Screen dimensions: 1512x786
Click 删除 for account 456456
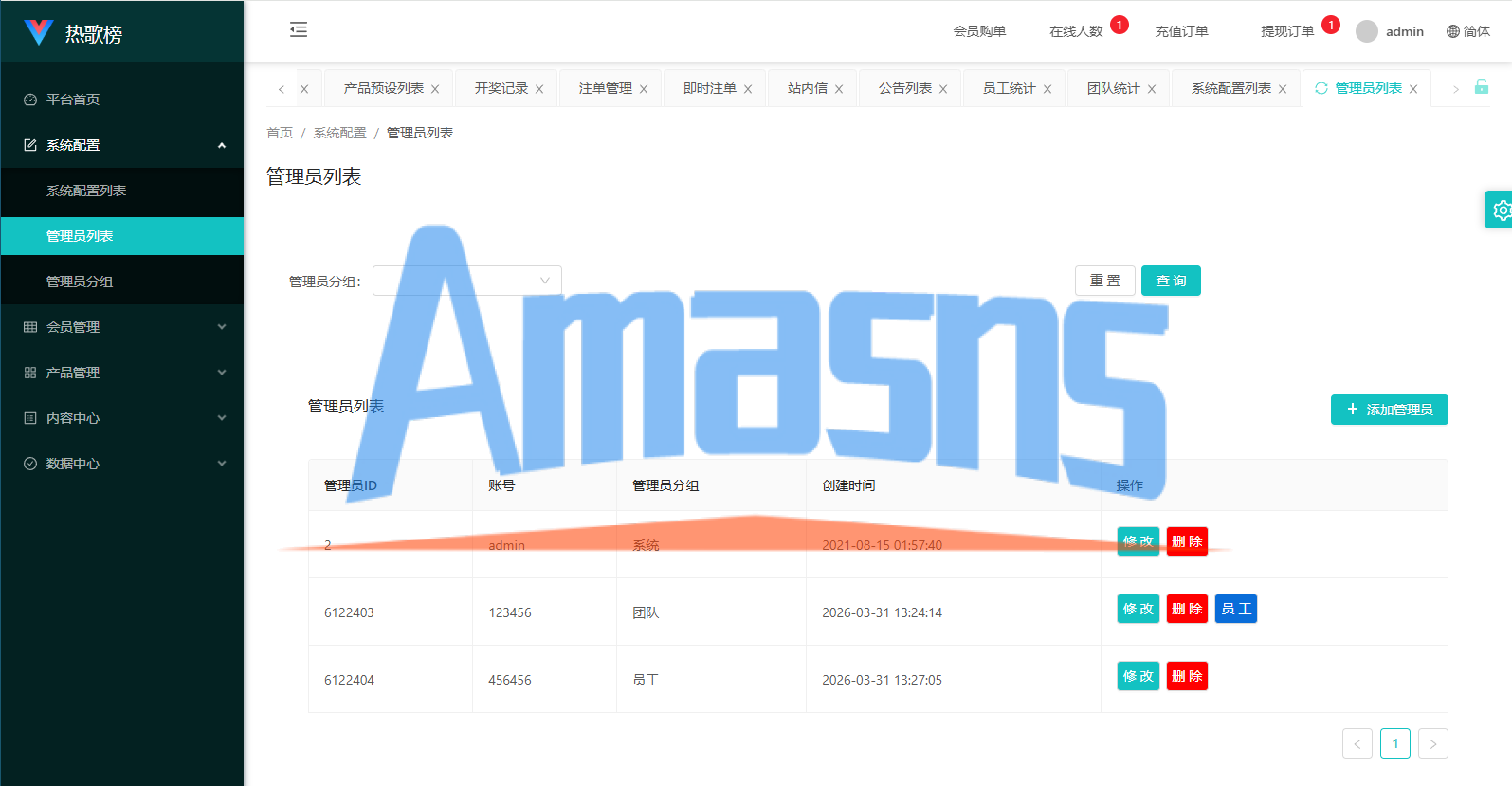pyautogui.click(x=1187, y=676)
